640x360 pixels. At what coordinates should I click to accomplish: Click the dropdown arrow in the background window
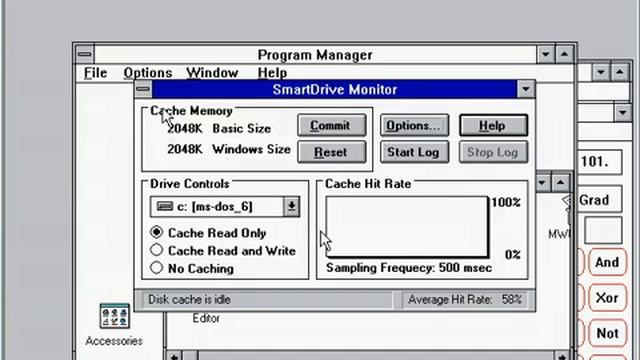click(622, 112)
